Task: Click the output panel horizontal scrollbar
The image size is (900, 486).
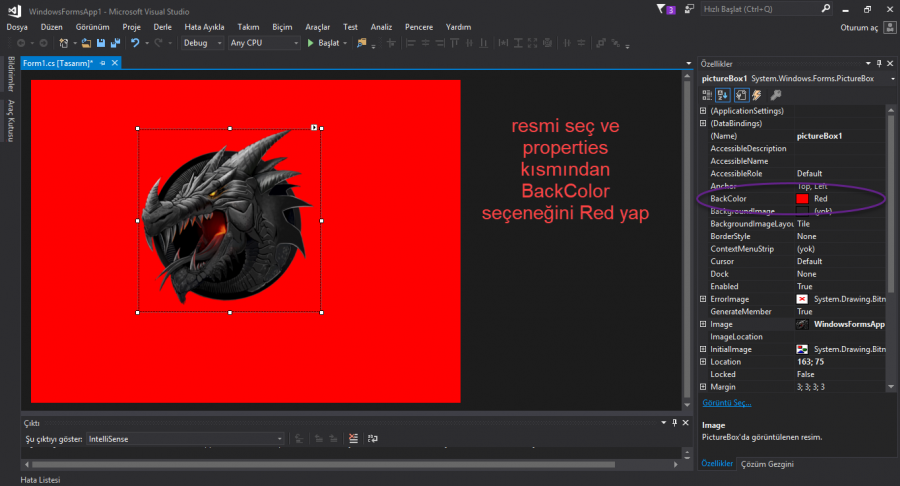Action: [323, 464]
